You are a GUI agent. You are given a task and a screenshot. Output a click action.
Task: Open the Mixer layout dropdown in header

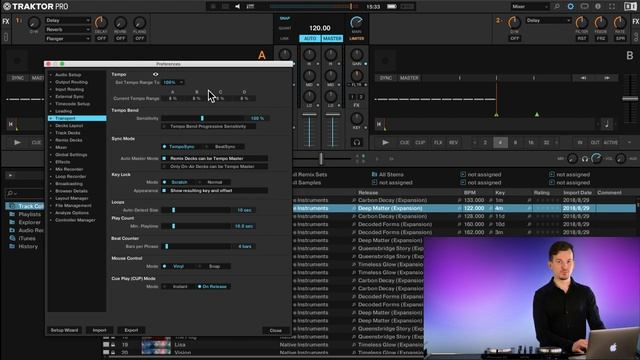[530, 7]
